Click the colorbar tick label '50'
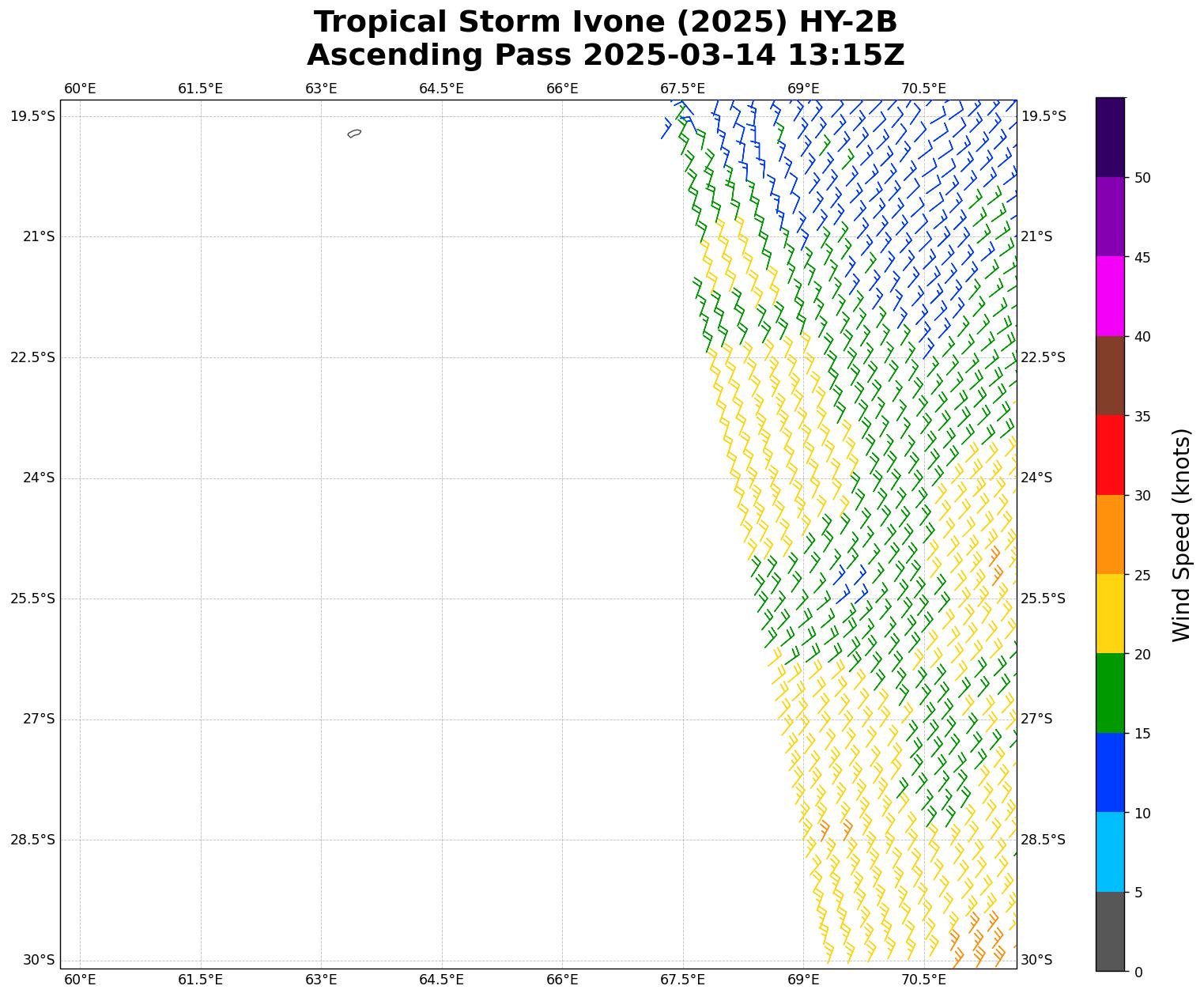 click(x=1142, y=178)
